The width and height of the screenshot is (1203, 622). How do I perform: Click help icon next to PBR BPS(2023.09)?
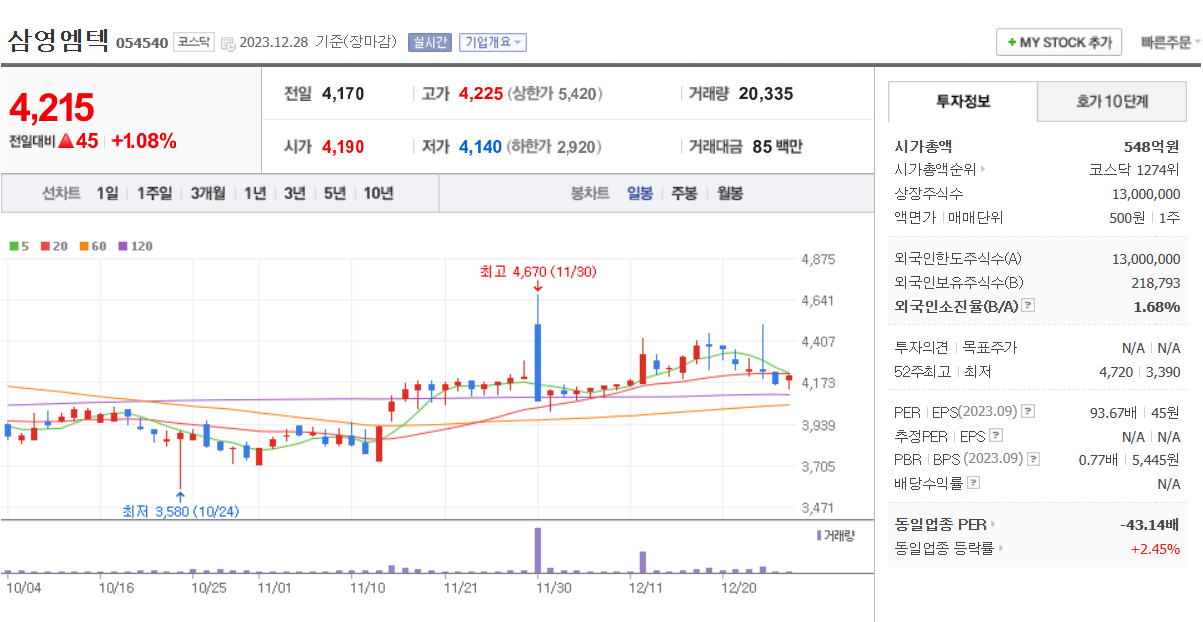pos(1033,460)
